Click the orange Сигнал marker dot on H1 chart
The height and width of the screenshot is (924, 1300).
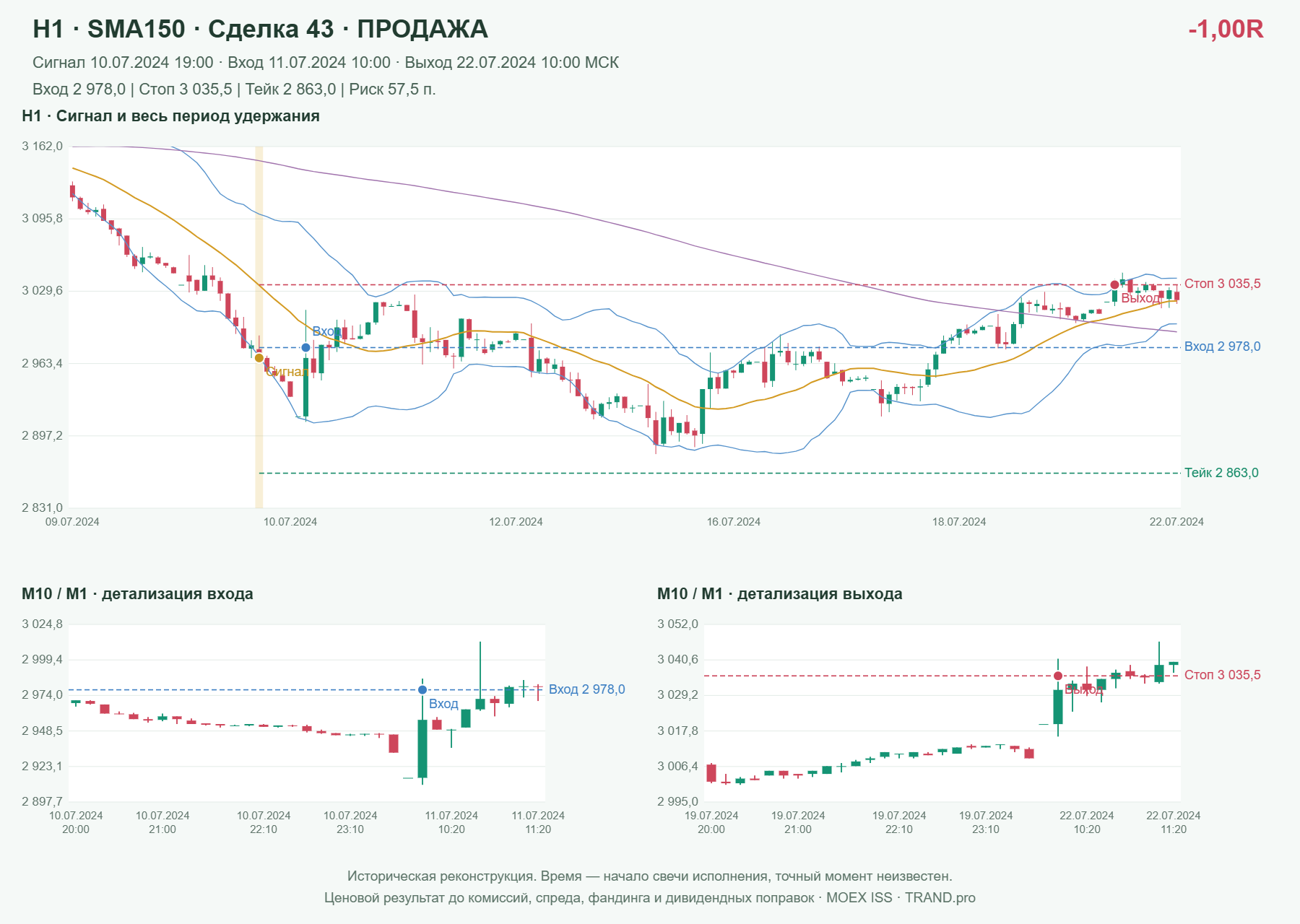pos(259,358)
